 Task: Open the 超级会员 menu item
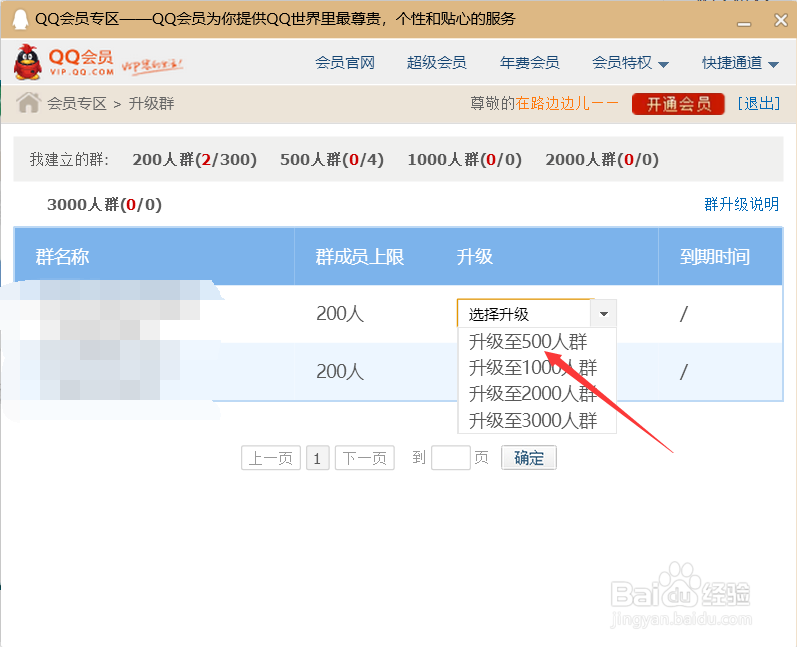click(437, 63)
